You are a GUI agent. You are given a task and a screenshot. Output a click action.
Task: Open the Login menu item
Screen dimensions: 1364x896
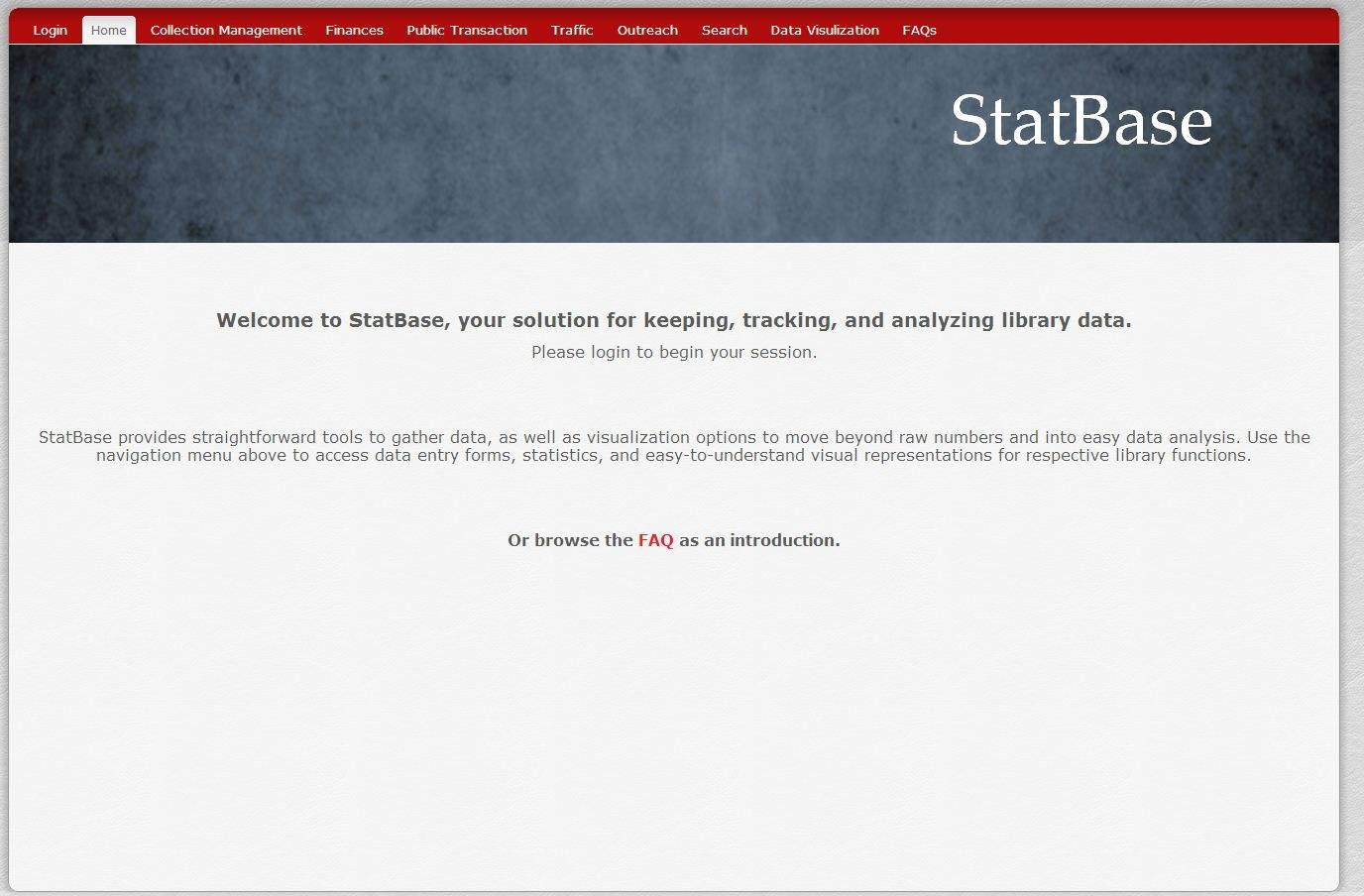50,31
